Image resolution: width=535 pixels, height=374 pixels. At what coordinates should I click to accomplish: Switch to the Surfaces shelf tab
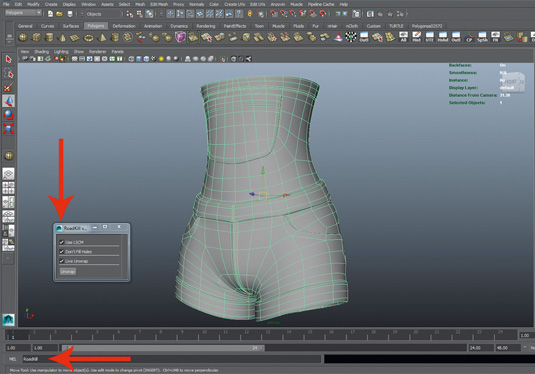click(71, 26)
